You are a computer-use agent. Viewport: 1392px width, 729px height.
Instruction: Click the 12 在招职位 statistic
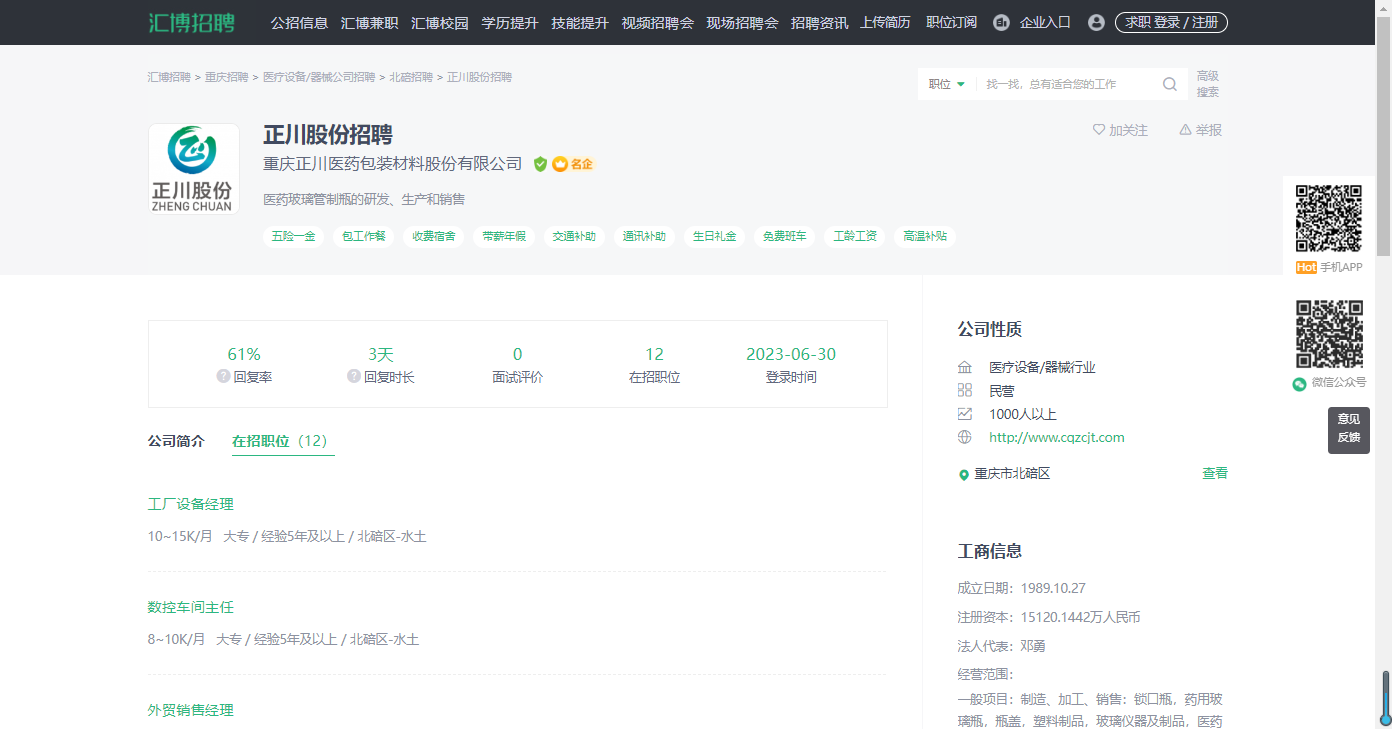pos(654,365)
